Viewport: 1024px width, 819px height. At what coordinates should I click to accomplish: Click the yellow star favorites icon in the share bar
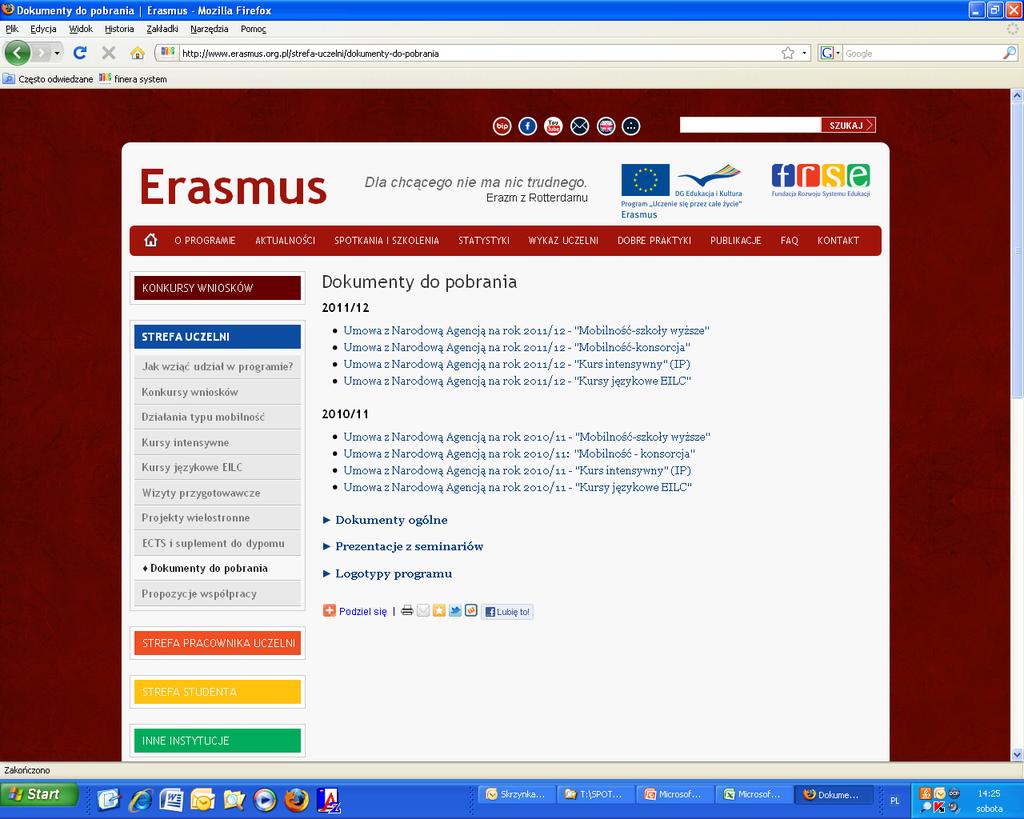pos(439,611)
